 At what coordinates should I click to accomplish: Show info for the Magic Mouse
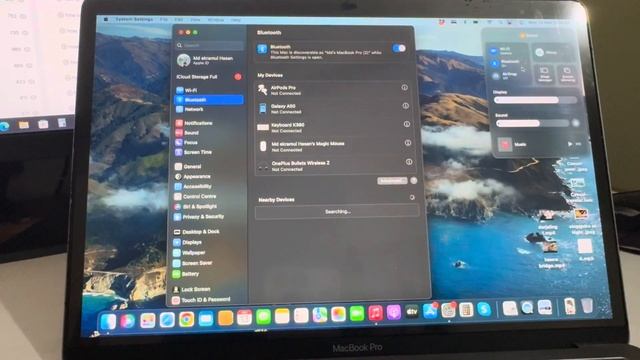pos(408,143)
